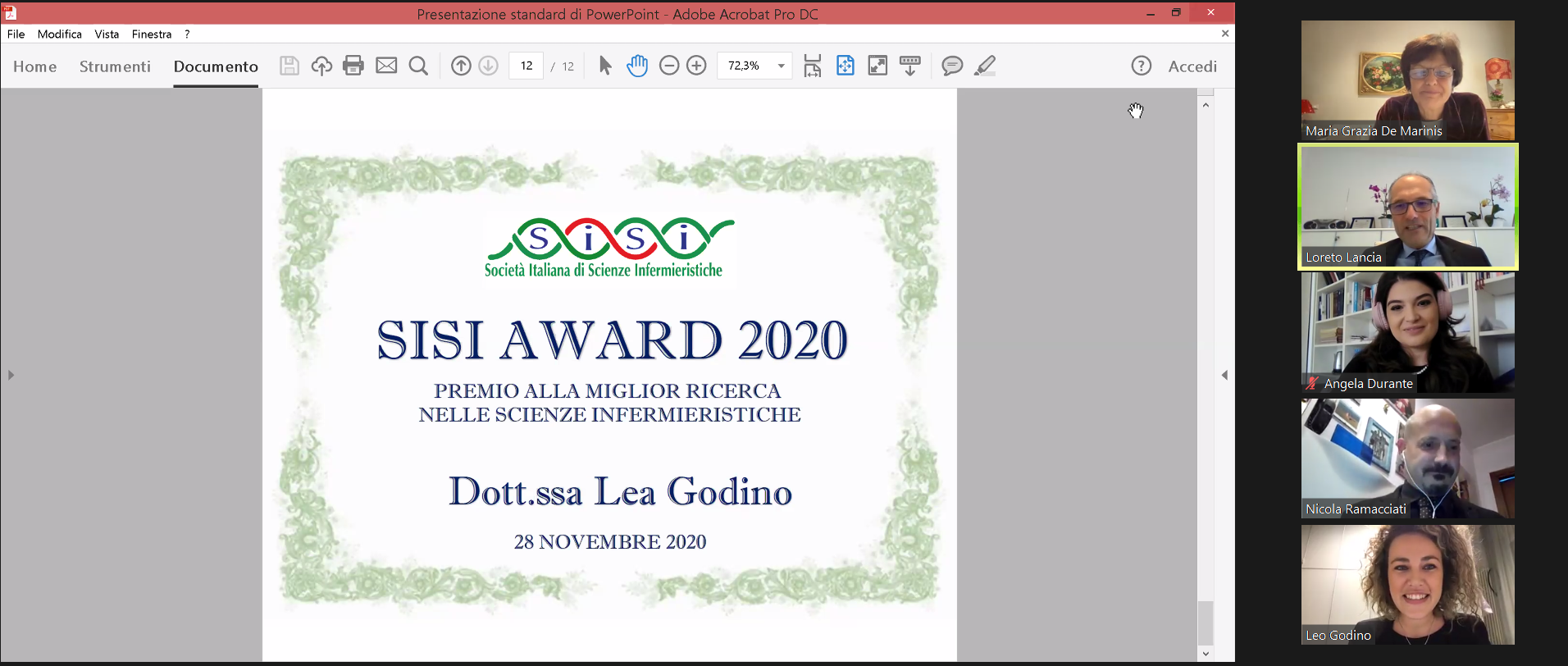Add a comment note icon
Viewport: 1568px width, 666px height.
(x=952, y=66)
